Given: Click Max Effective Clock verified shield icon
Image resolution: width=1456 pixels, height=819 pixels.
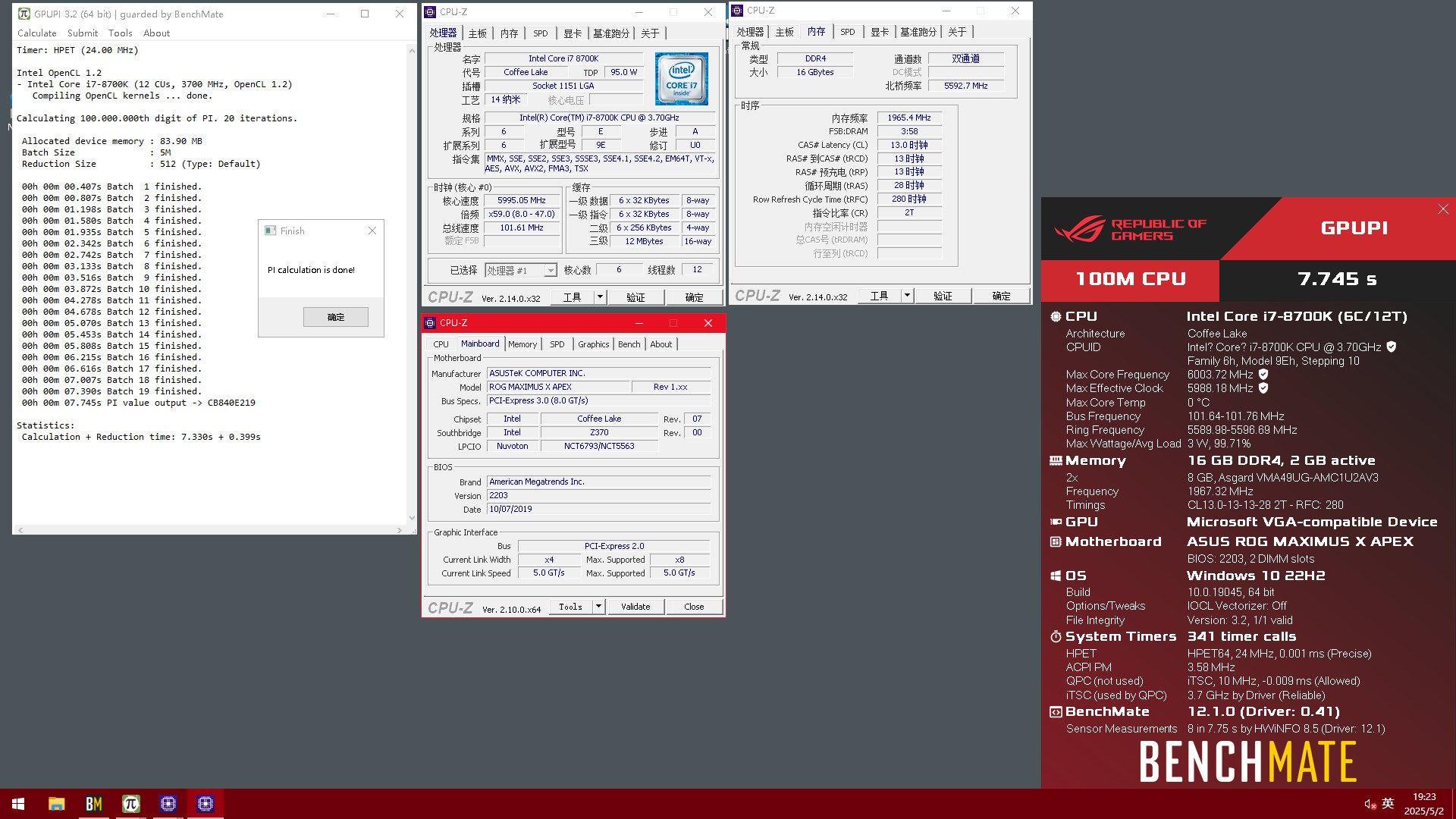Looking at the screenshot, I should pos(1263,388).
